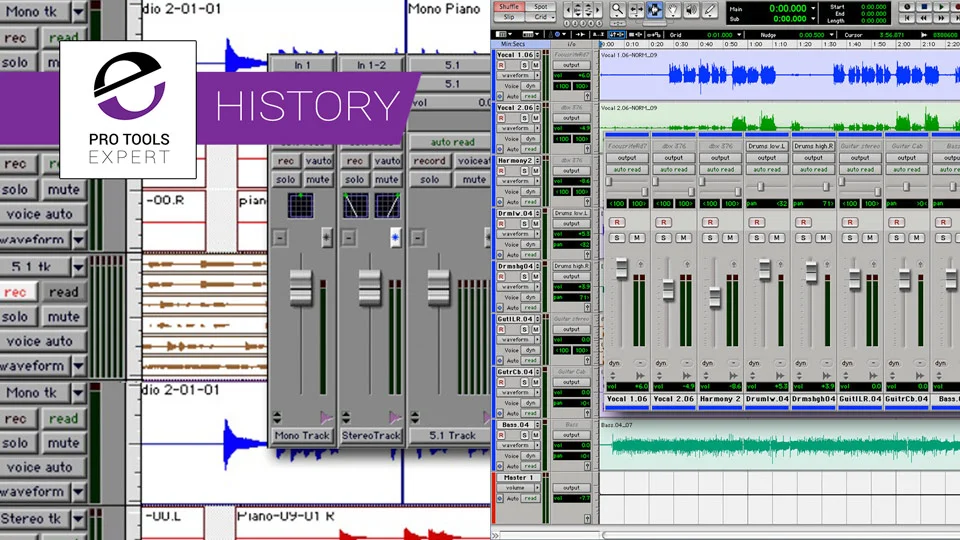
Task: Click the transport Rewind icon
Action: 924,18
